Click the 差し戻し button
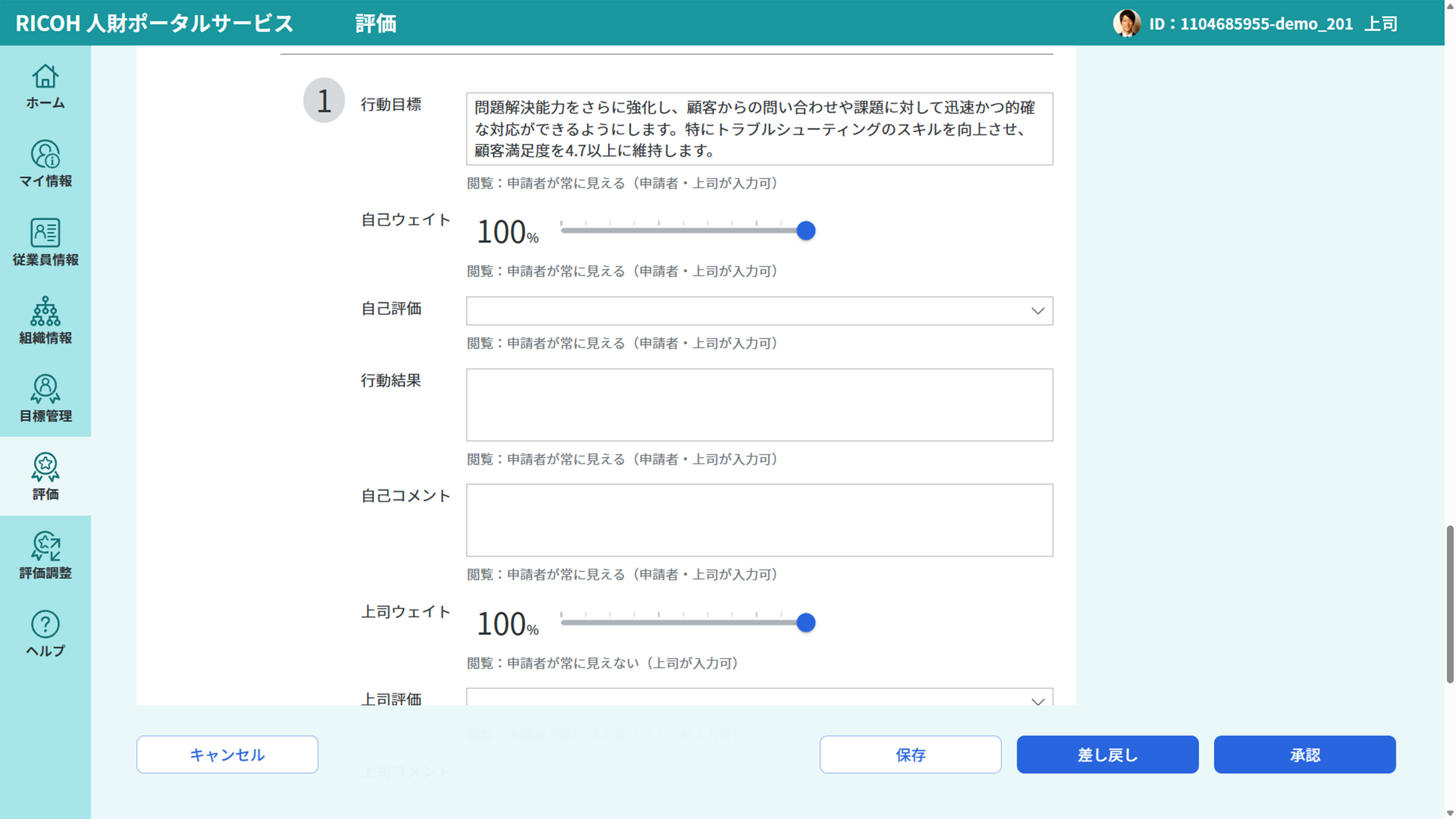Image resolution: width=1456 pixels, height=819 pixels. click(x=1107, y=755)
